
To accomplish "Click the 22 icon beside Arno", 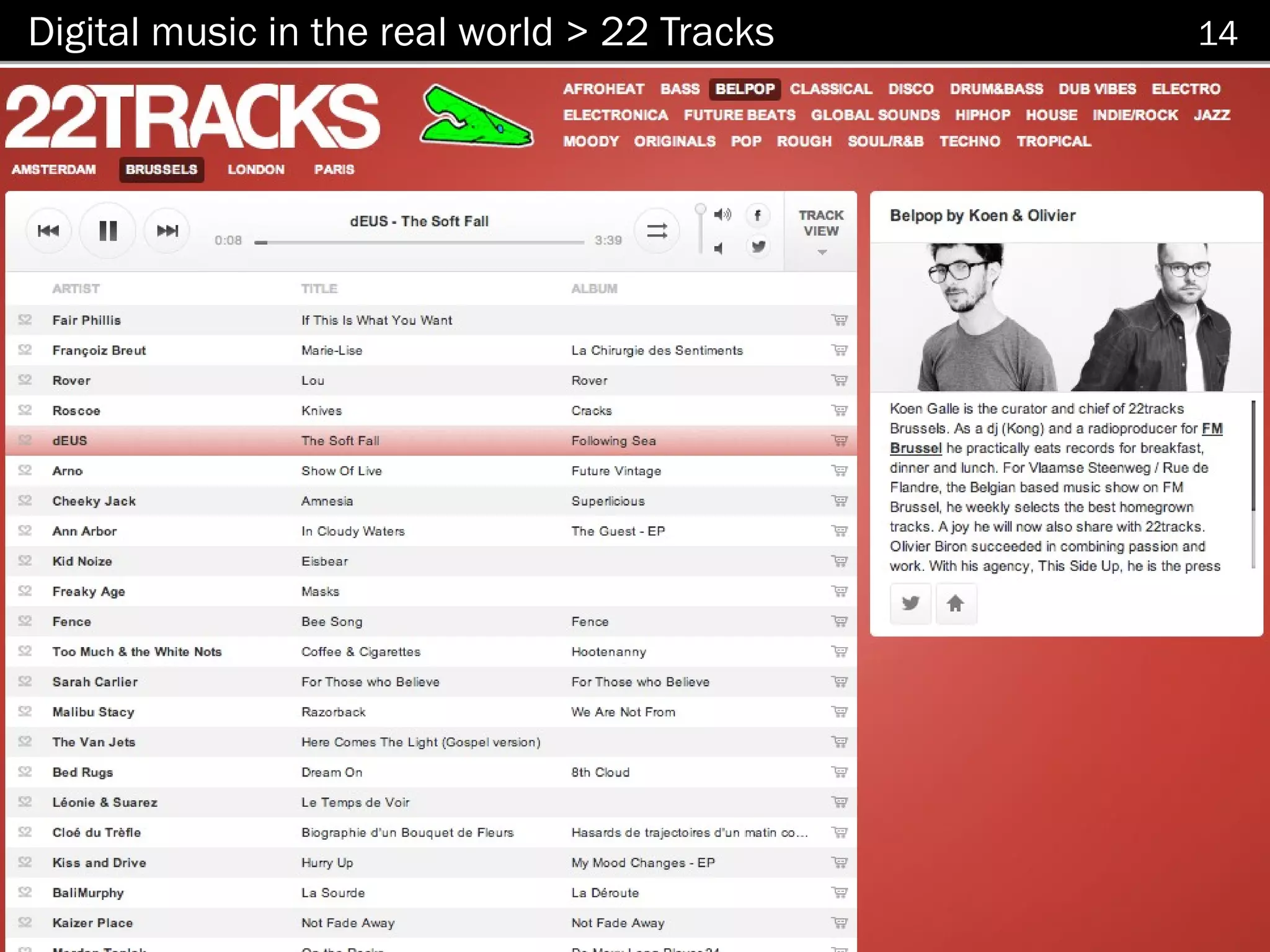I will click(25, 470).
